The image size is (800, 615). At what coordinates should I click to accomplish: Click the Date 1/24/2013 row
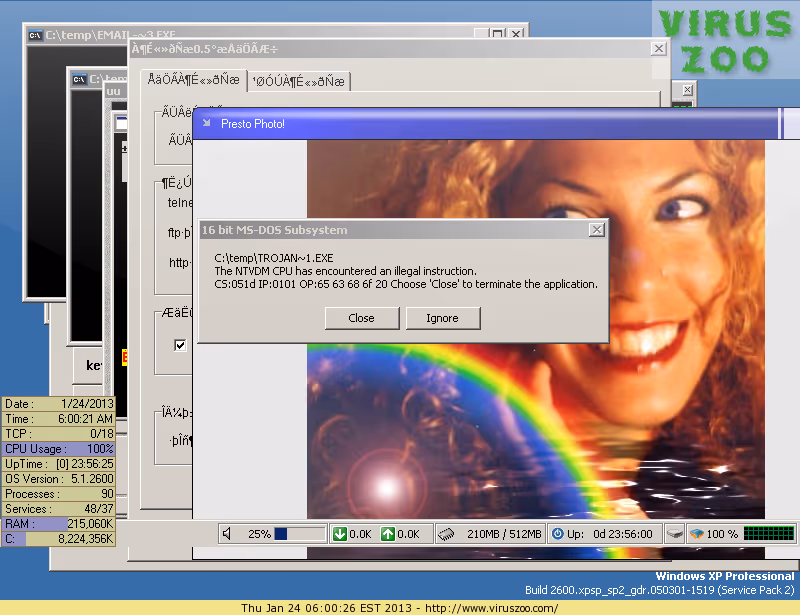click(x=59, y=404)
